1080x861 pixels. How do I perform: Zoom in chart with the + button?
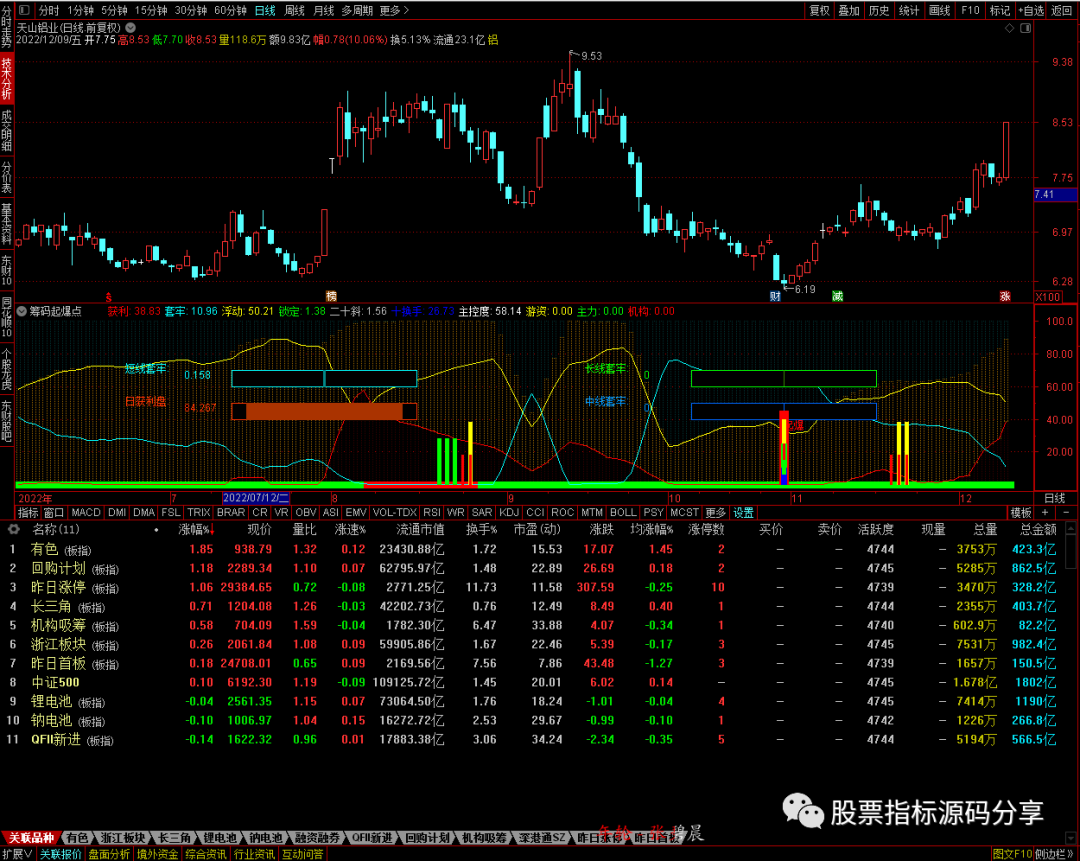coord(1045,512)
